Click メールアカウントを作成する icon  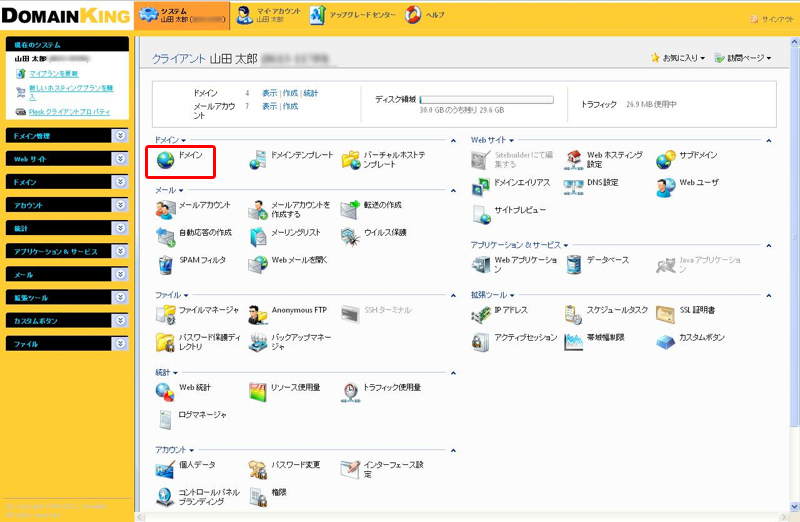pos(258,210)
